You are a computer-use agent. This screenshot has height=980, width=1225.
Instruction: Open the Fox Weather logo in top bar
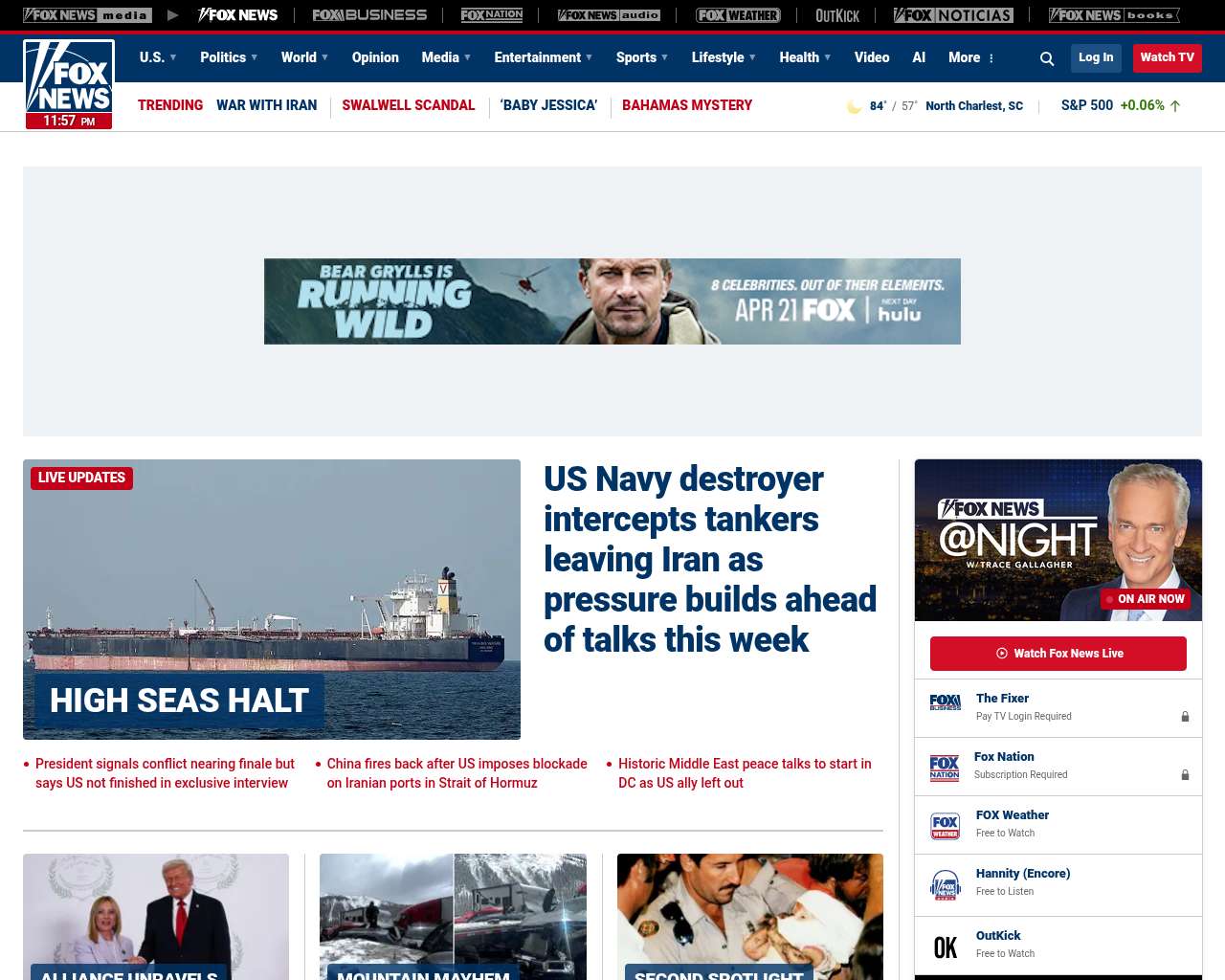coord(738,15)
